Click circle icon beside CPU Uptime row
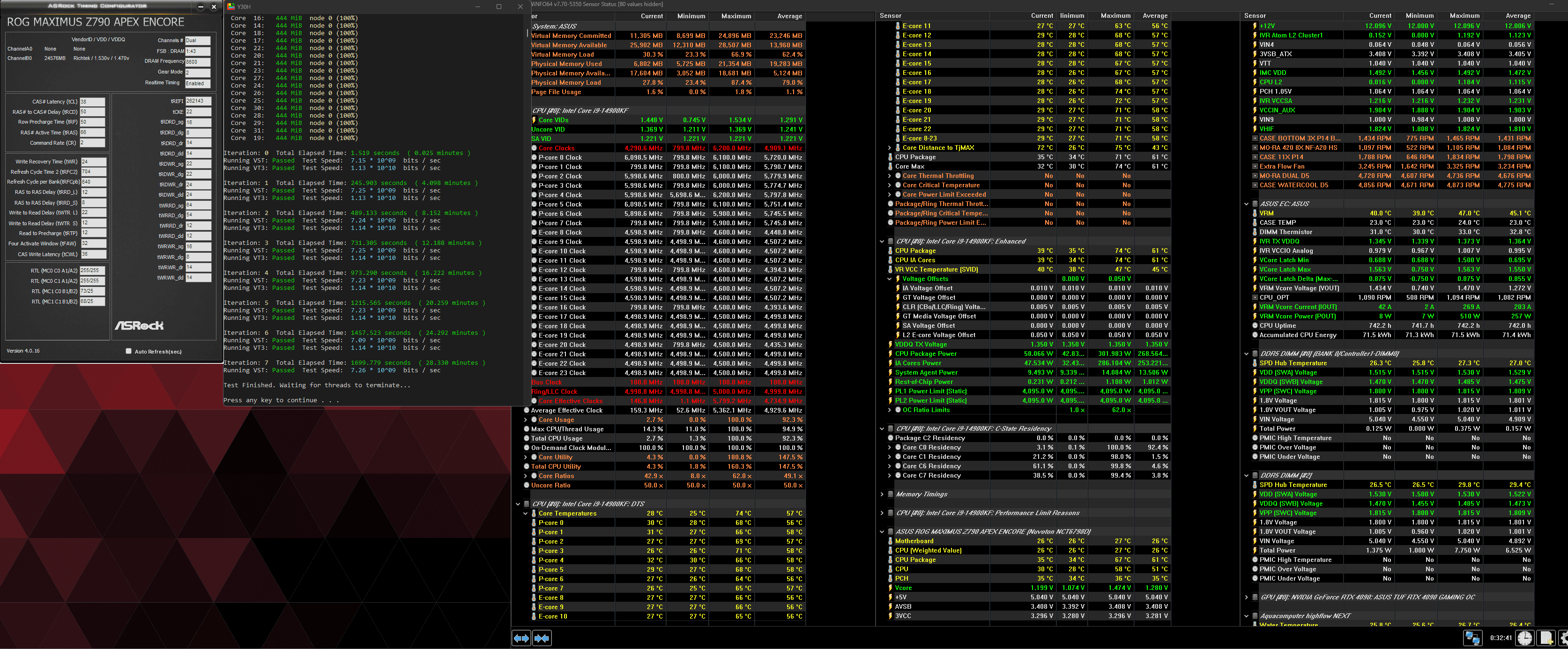Image resolution: width=1568 pixels, height=649 pixels. click(x=1255, y=326)
